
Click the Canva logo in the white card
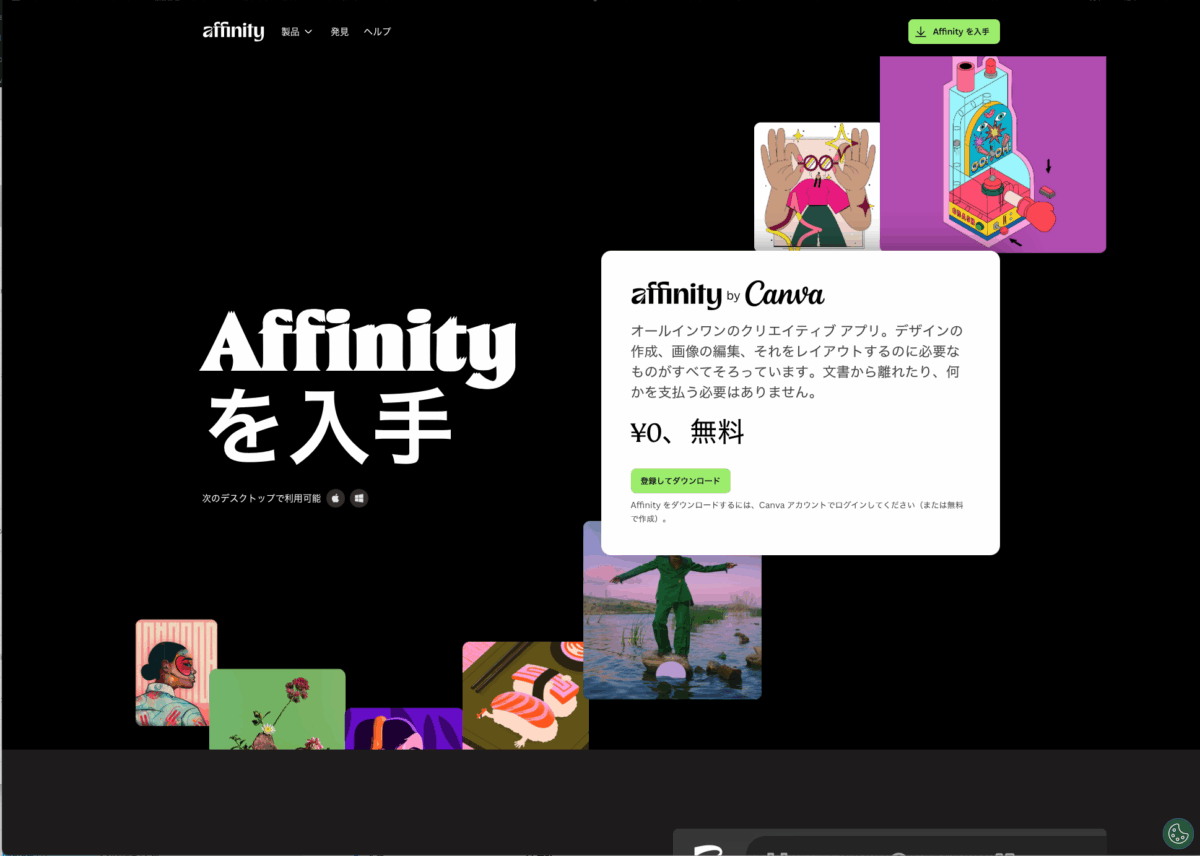784,294
